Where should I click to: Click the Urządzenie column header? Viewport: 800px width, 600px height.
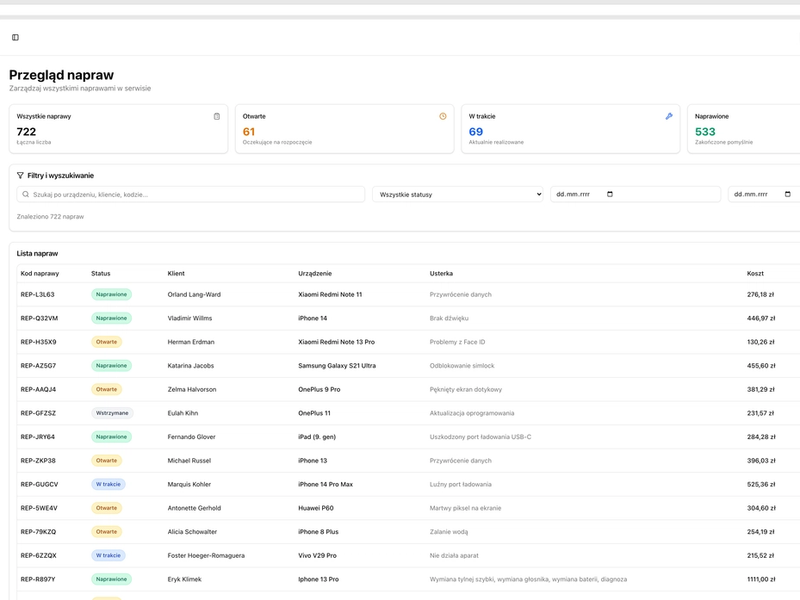click(x=315, y=273)
